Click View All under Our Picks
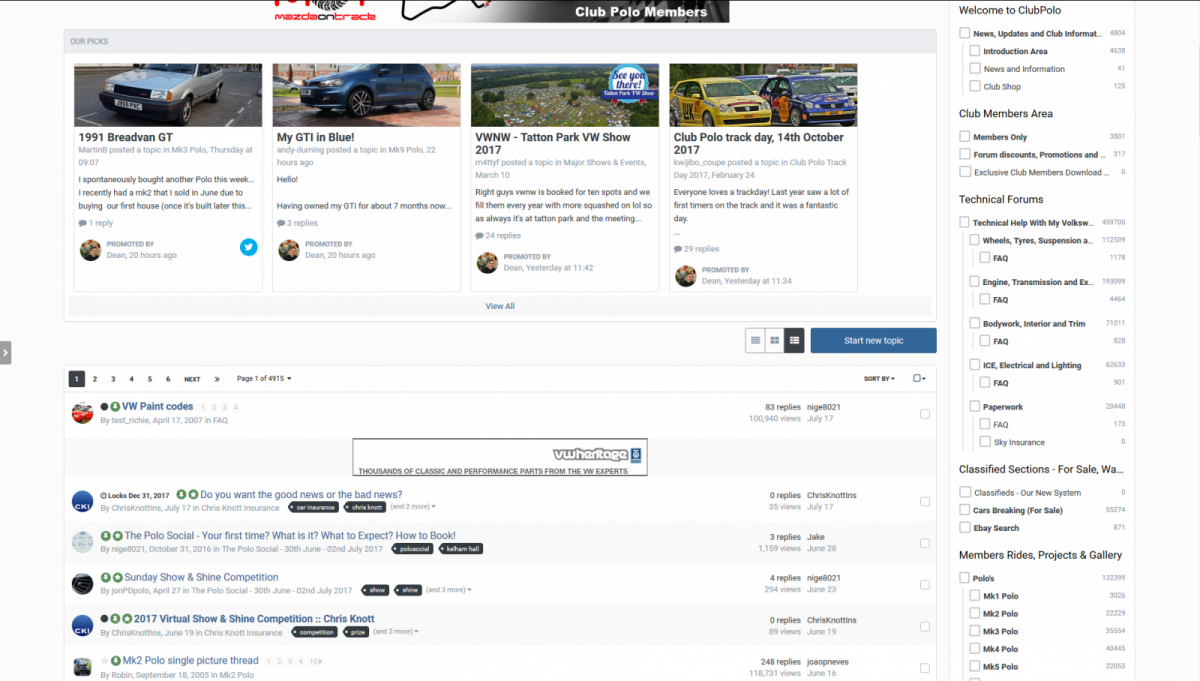The height and width of the screenshot is (681, 1200). click(x=500, y=306)
